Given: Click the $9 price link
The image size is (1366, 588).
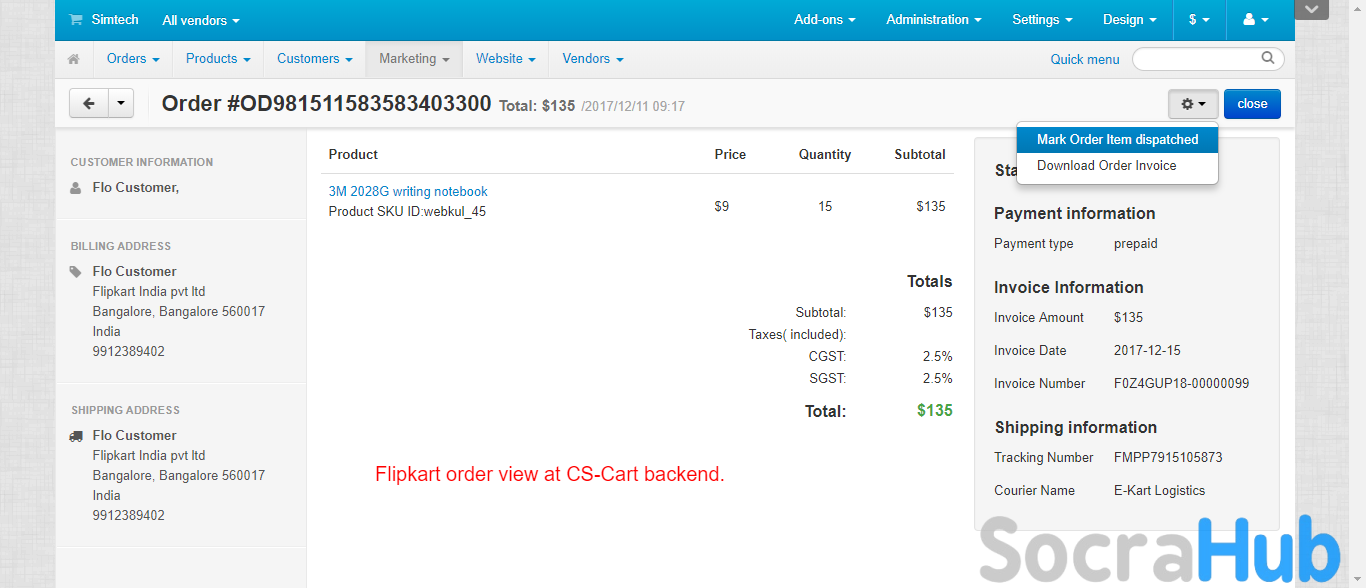Looking at the screenshot, I should click(x=722, y=207).
